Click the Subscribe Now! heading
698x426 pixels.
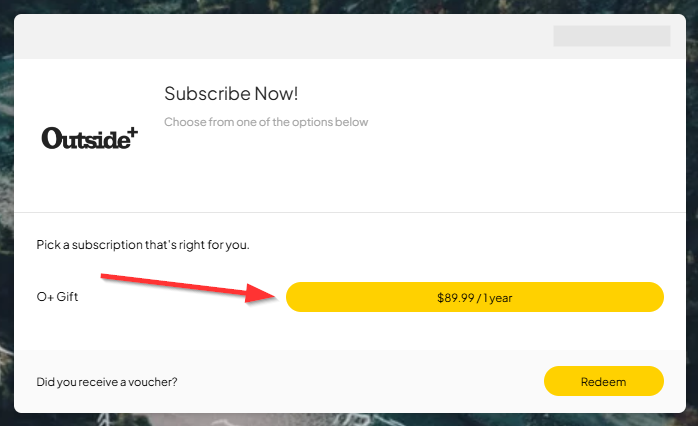point(231,93)
